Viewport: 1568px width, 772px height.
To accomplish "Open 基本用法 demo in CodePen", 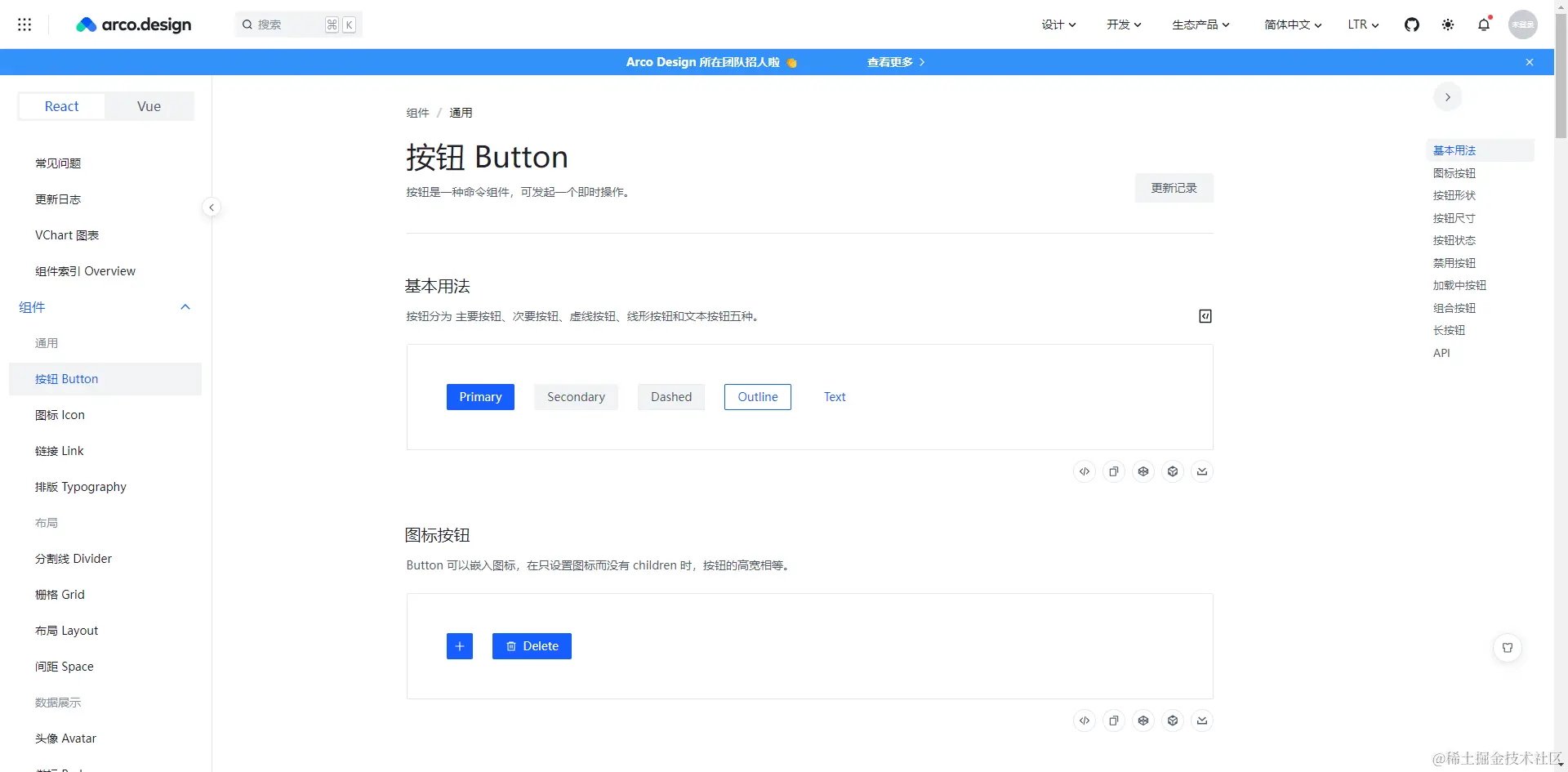I will click(x=1143, y=471).
